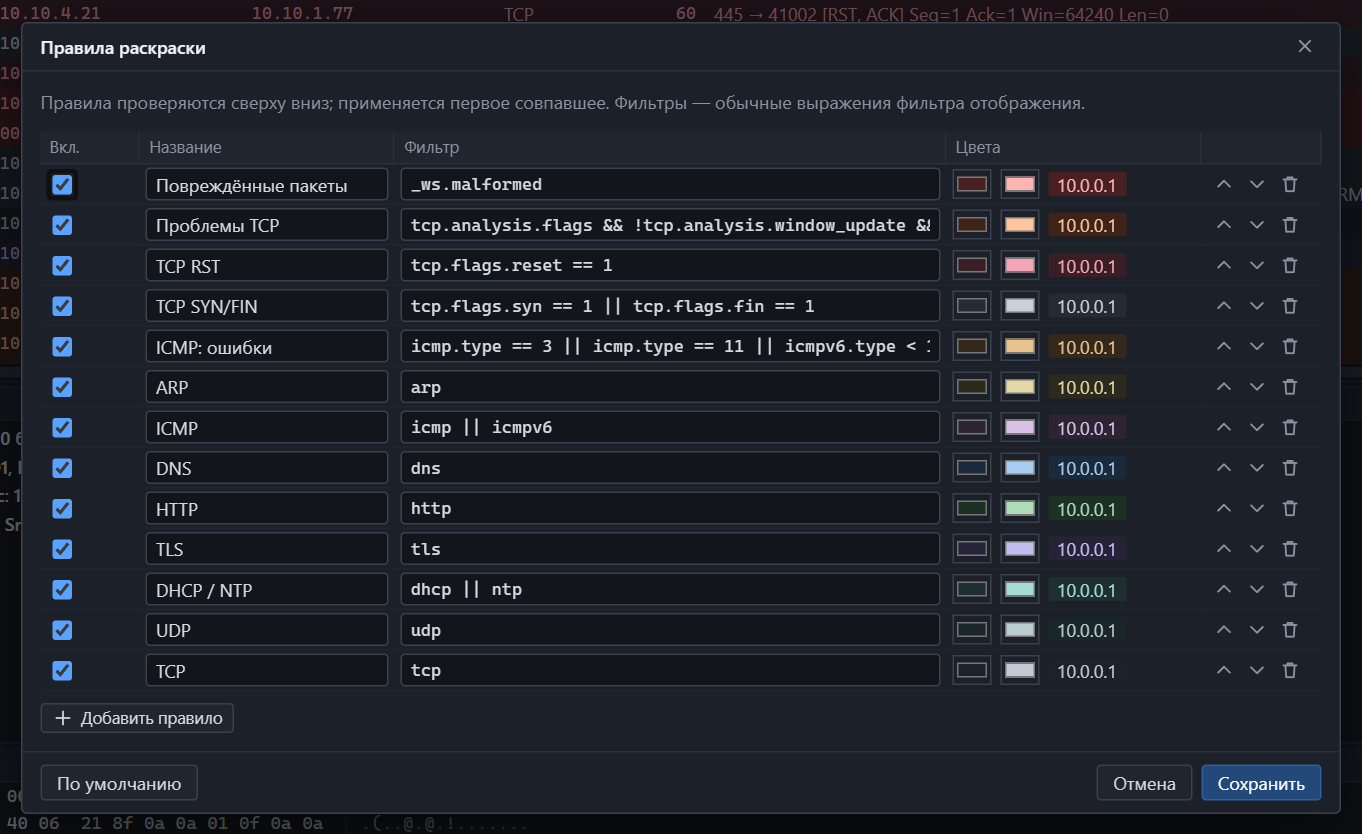Disable the Повреждённые пакеты rule checkbox
The image size is (1362, 834).
(x=62, y=184)
